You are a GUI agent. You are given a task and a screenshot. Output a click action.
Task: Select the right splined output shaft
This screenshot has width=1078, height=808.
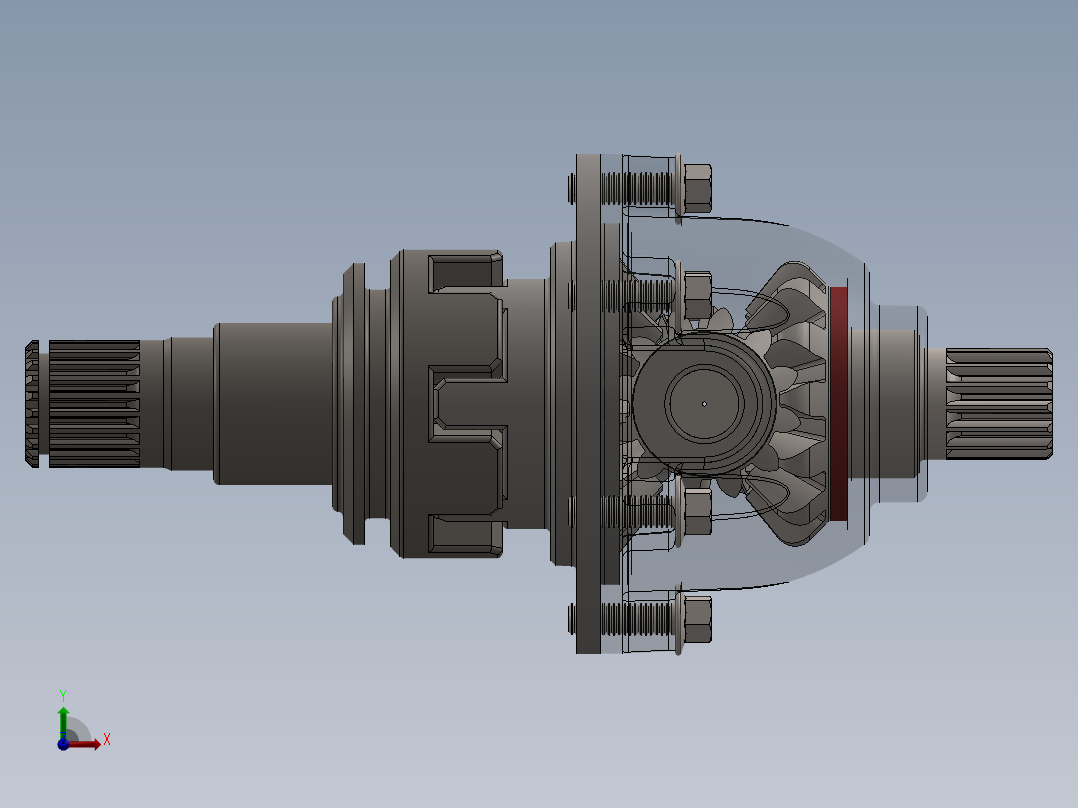pos(999,404)
